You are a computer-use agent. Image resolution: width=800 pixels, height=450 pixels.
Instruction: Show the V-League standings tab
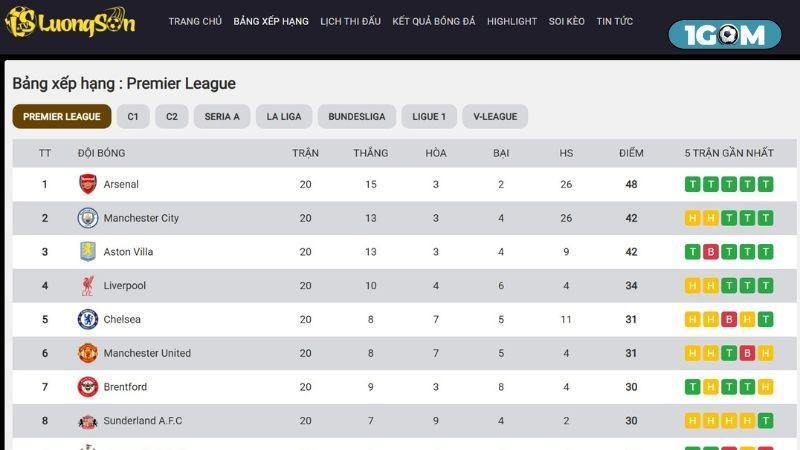494,117
